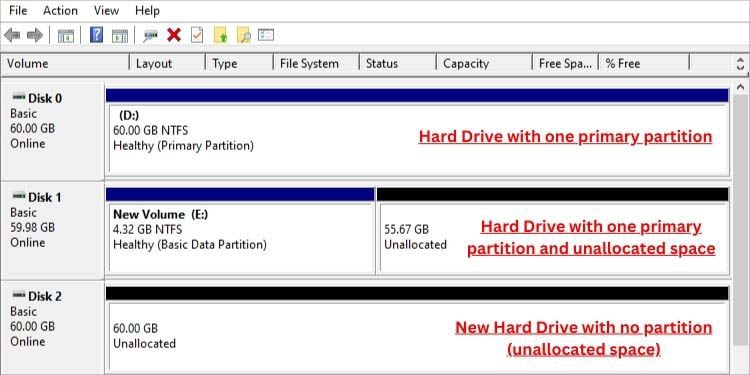Click the settings list icon in toolbar
The width and height of the screenshot is (750, 375).
266,35
